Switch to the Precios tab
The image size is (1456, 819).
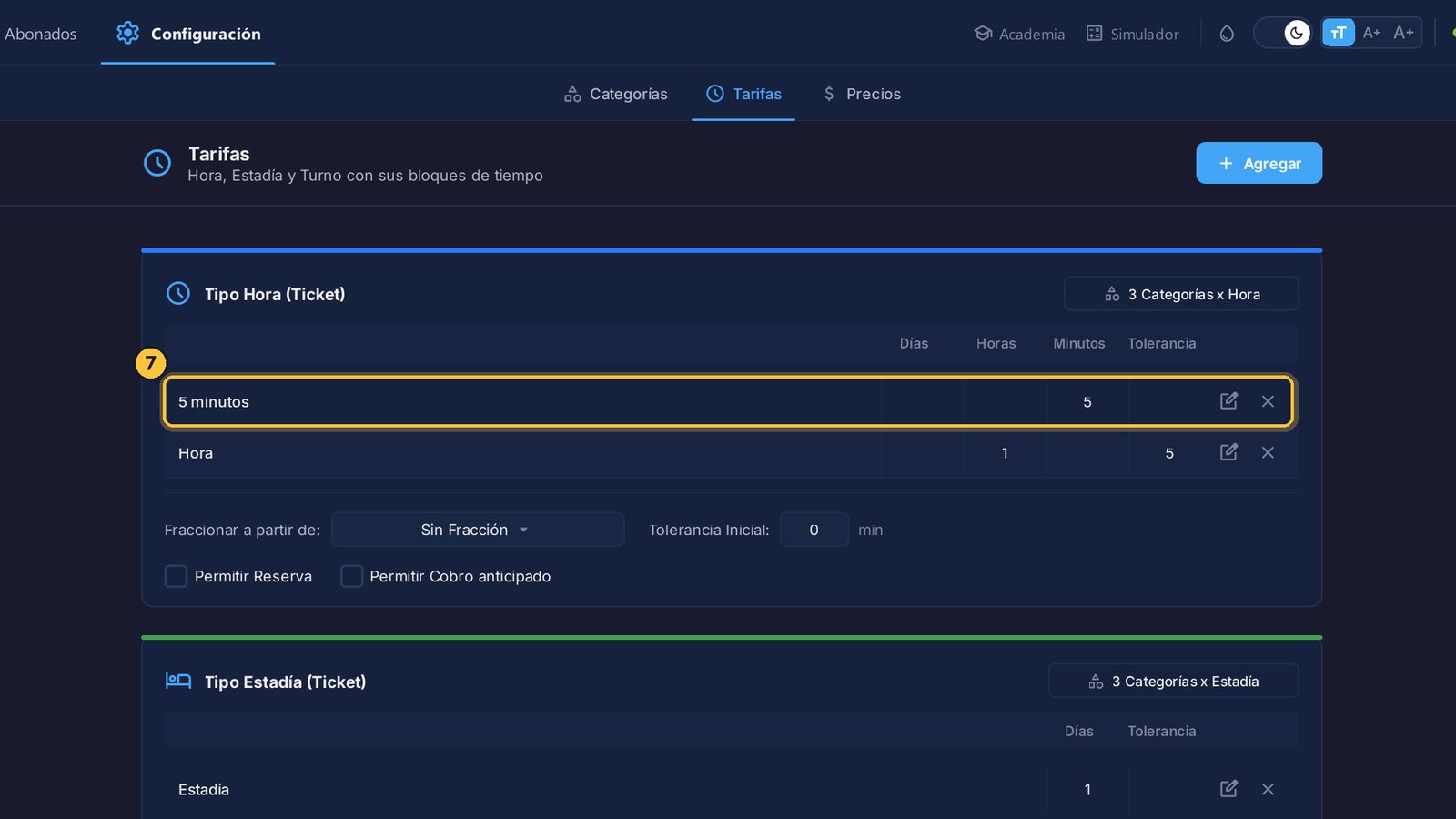click(x=861, y=94)
